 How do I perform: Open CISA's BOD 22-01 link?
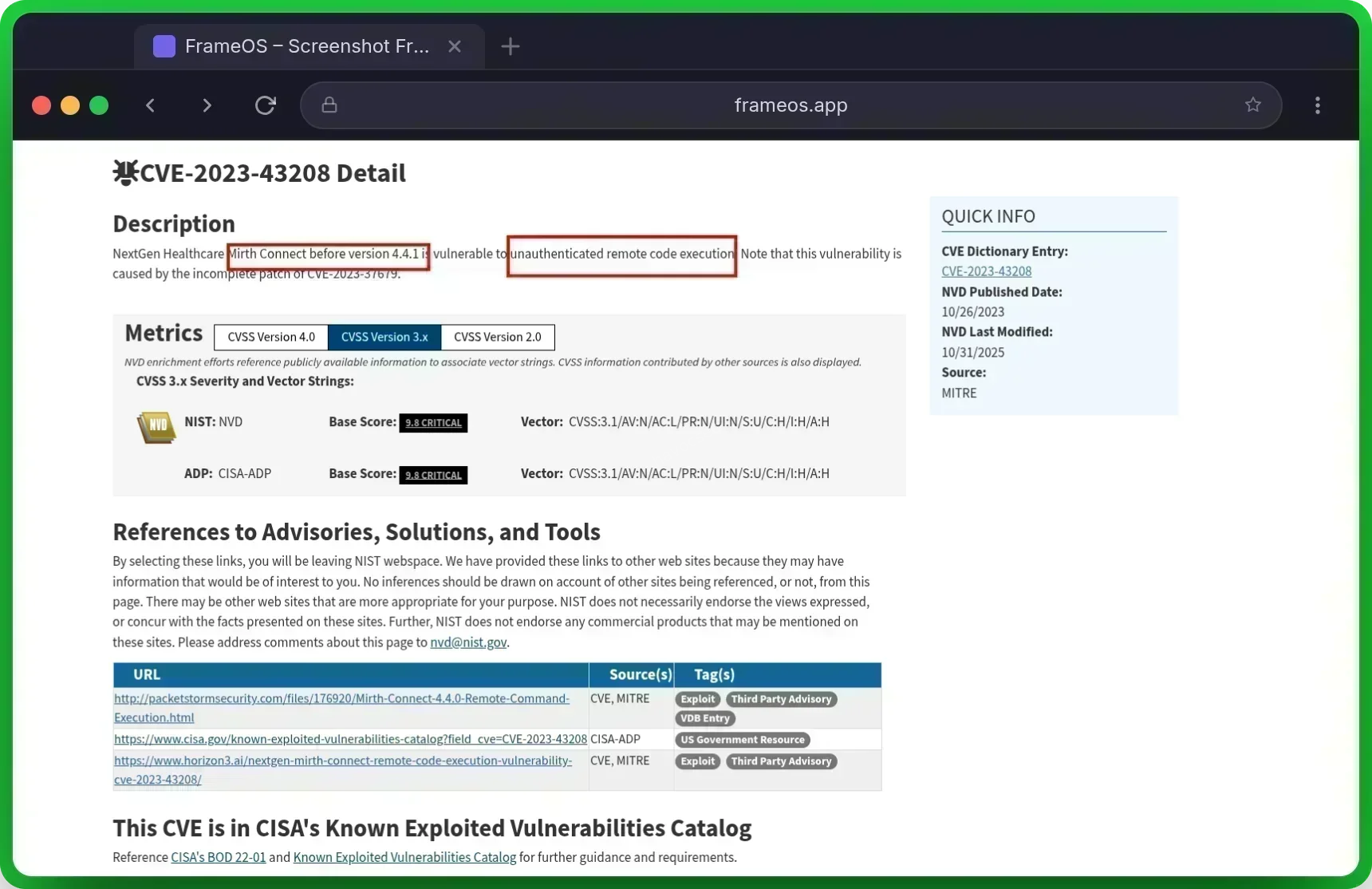tap(219, 857)
